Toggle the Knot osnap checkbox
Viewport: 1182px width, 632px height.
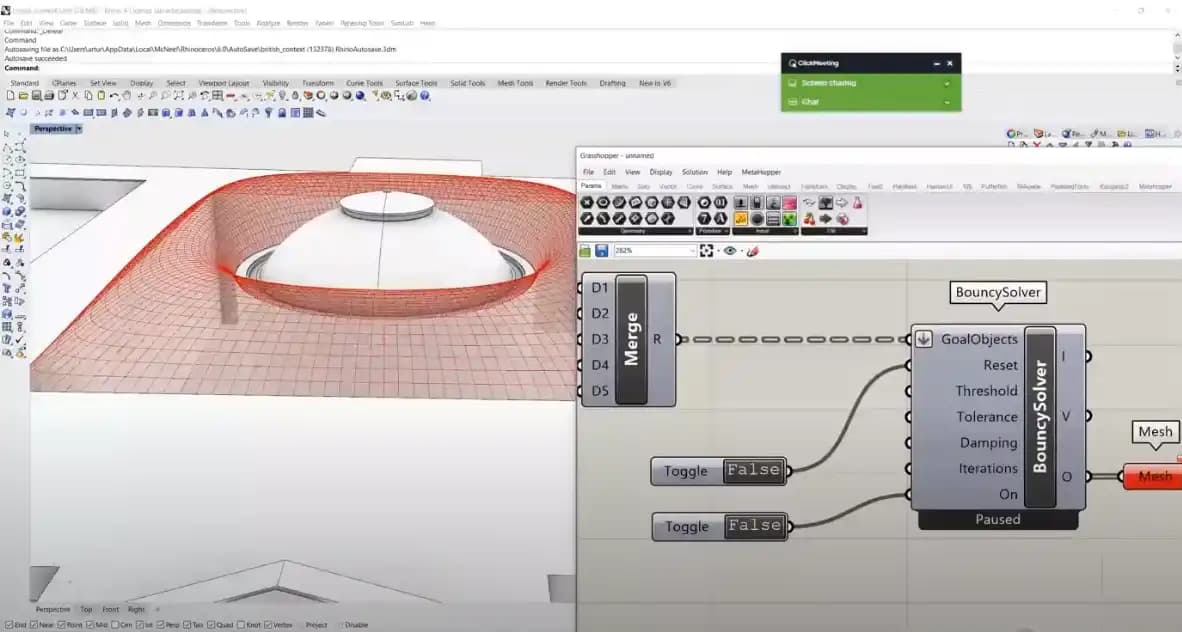click(x=241, y=625)
